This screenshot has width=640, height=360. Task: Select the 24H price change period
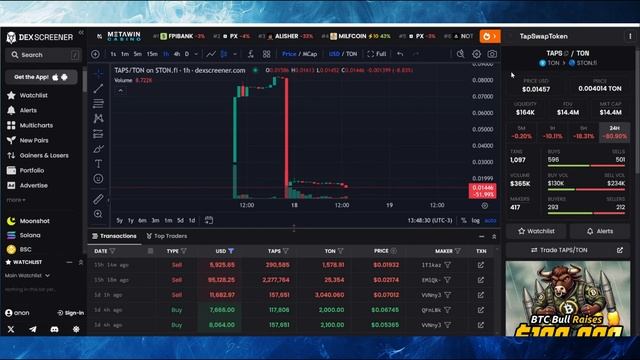614,132
